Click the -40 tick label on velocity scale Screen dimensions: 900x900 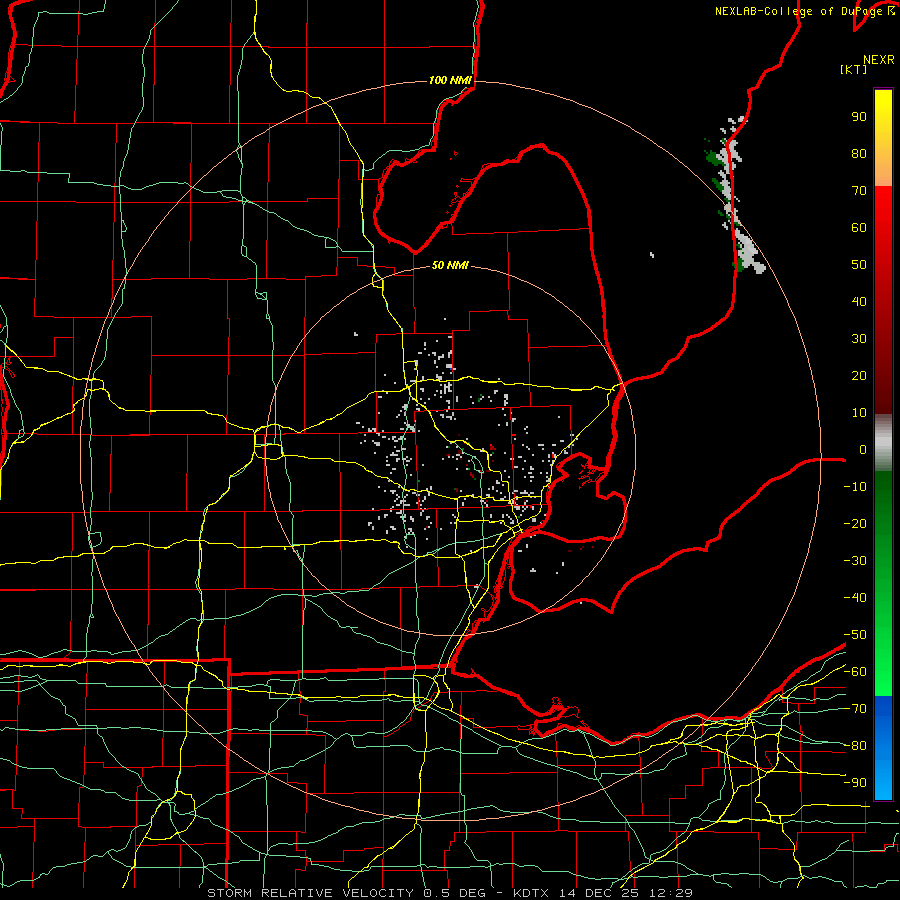(x=855, y=598)
